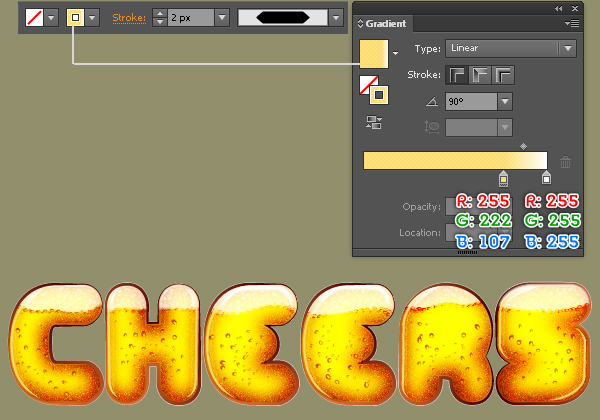Select the Gradient panel tab
Screen dimensions: 600x420
383,24
